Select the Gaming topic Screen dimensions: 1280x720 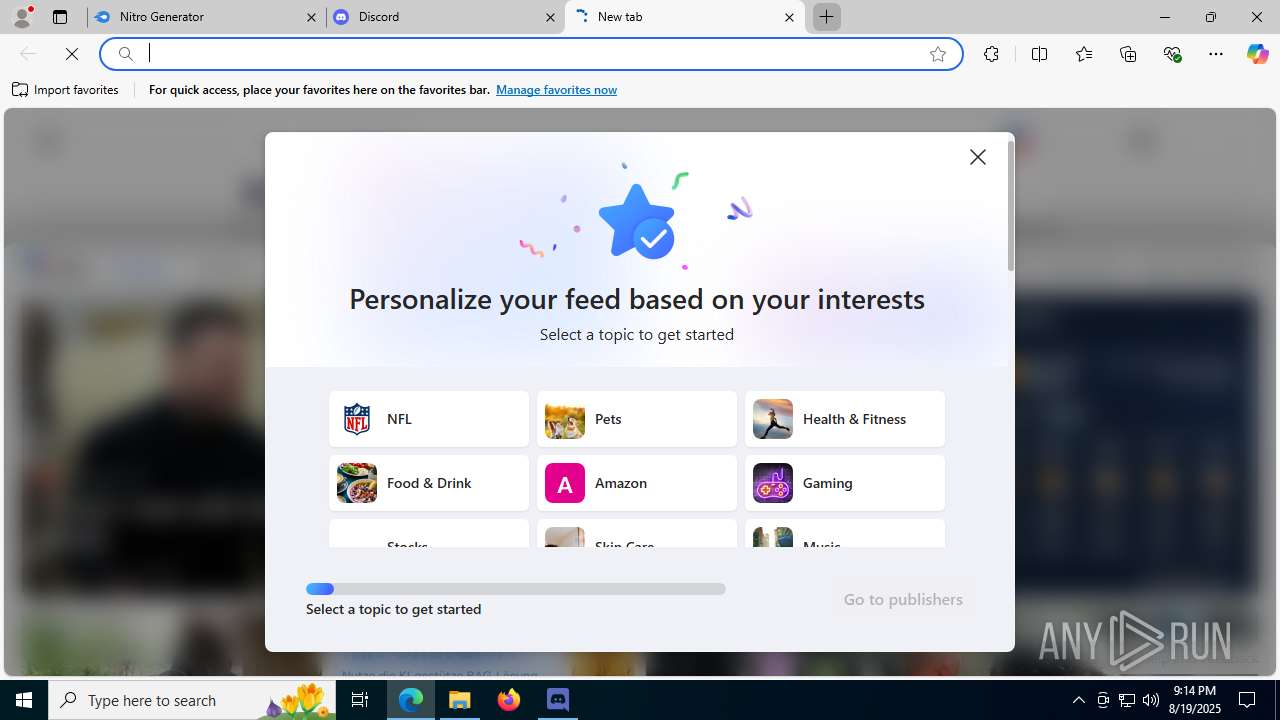[x=845, y=483]
